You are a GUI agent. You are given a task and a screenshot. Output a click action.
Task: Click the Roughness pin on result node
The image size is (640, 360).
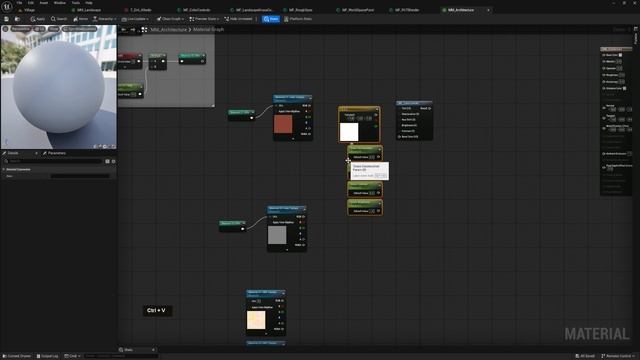pyautogui.click(x=604, y=75)
